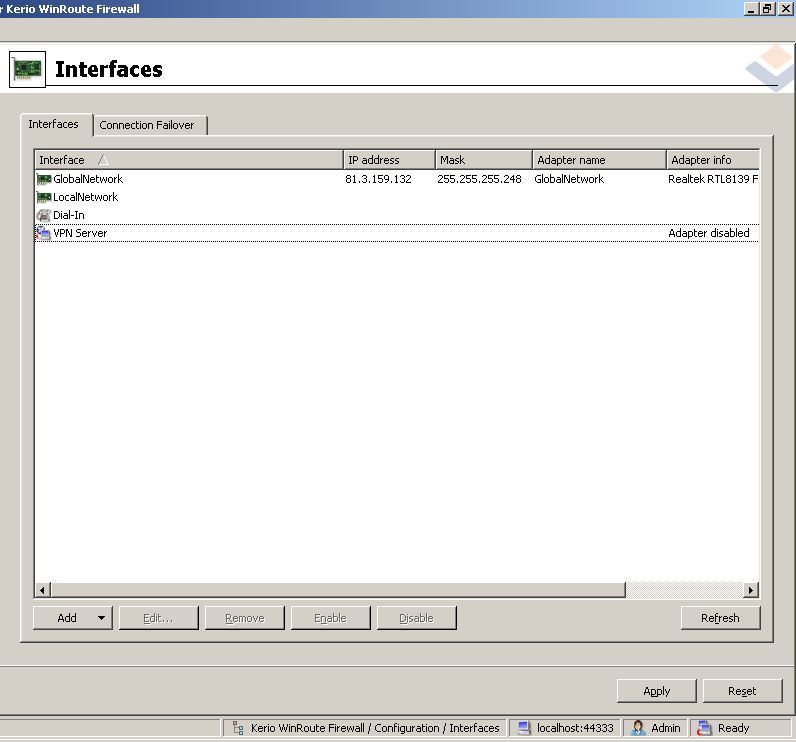The height and width of the screenshot is (742, 796).
Task: Click the Interfaces network card header icon
Action: [x=27, y=69]
